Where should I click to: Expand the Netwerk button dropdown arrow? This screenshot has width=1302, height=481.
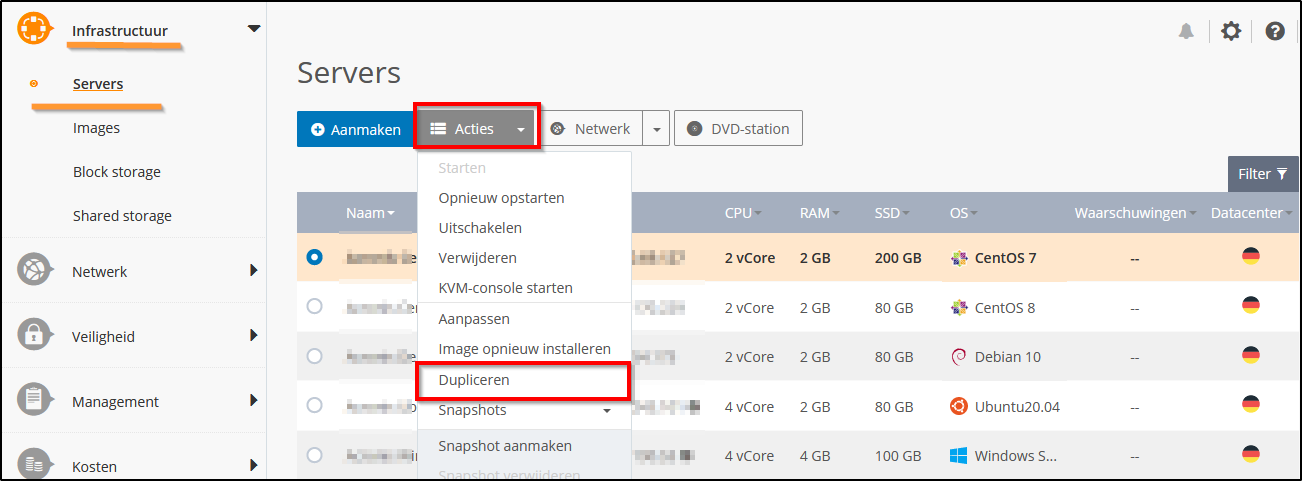click(x=656, y=129)
